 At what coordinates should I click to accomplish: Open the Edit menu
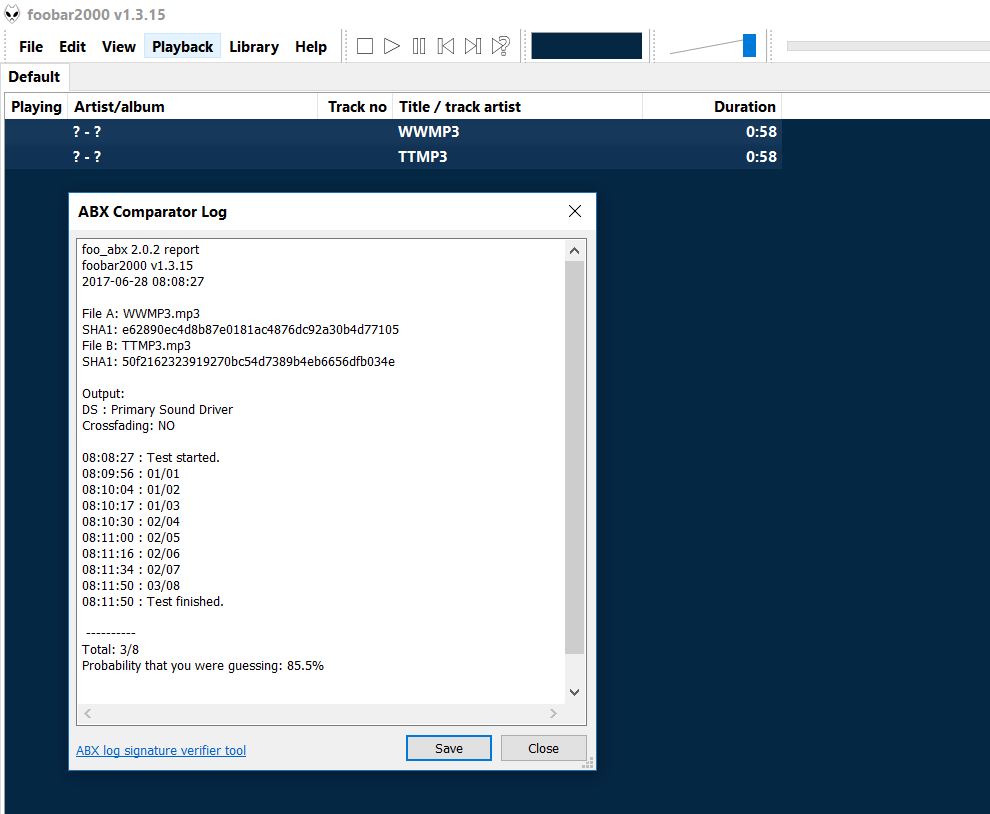tap(73, 47)
